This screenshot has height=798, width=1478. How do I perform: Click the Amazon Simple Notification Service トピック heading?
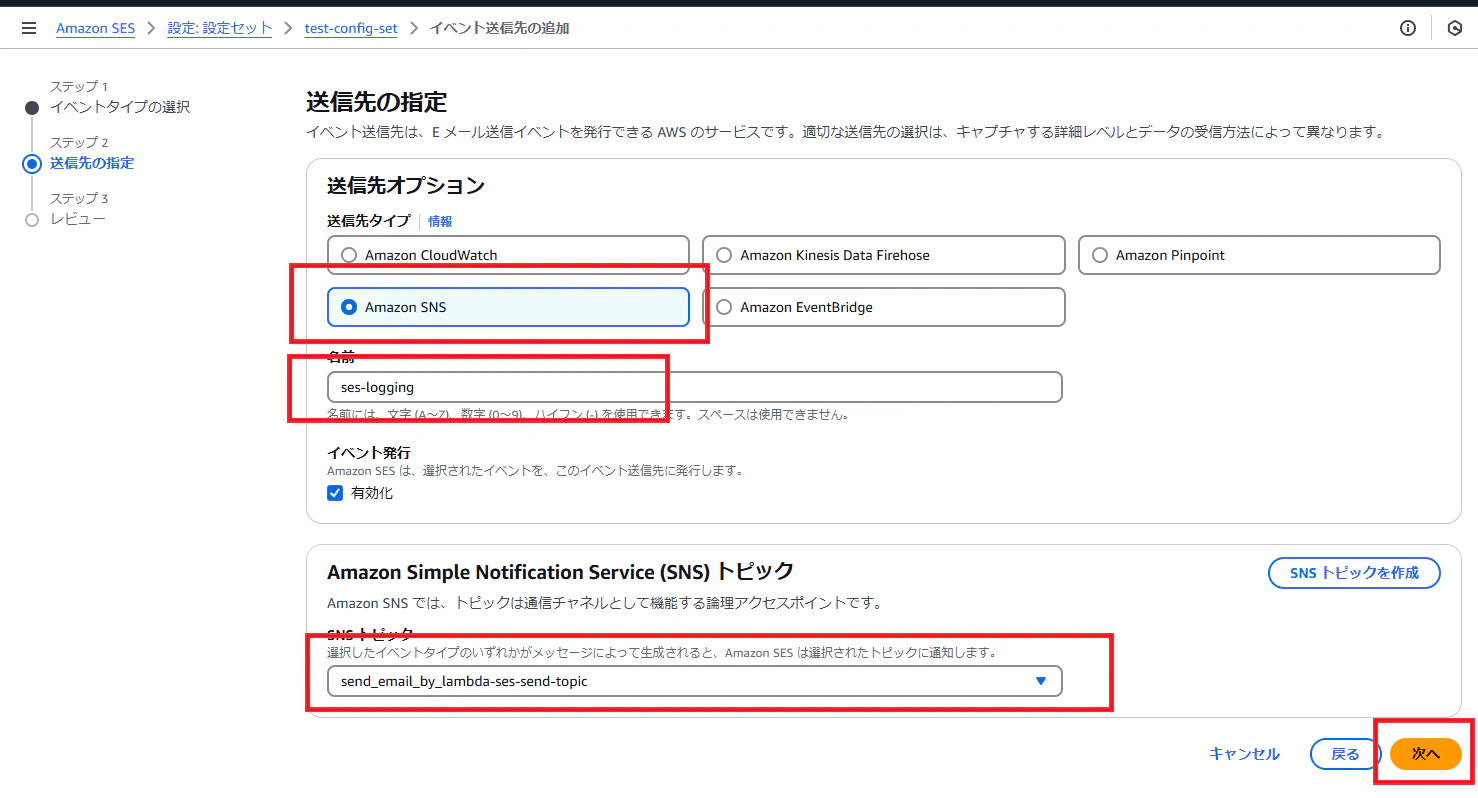pos(560,572)
